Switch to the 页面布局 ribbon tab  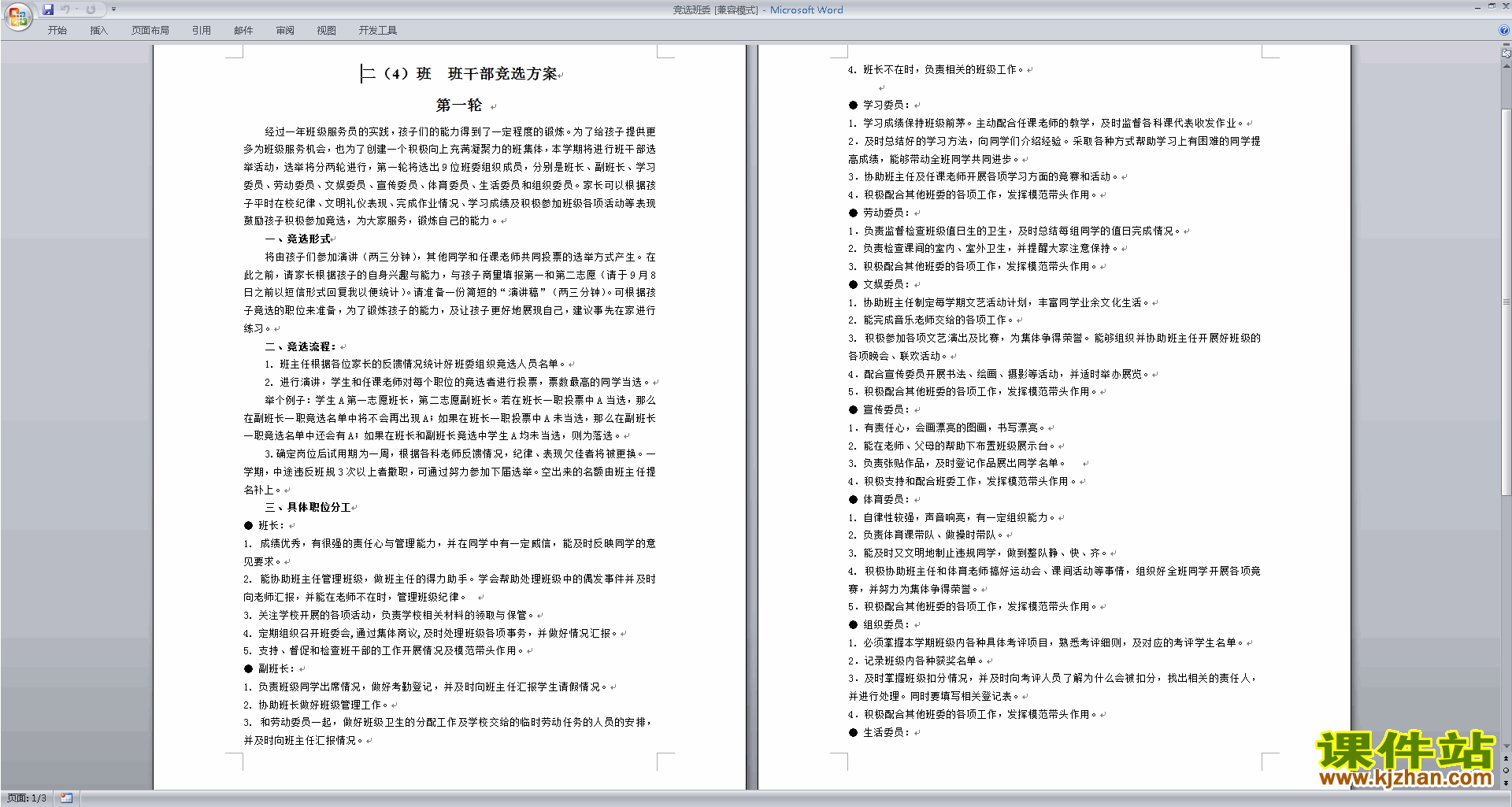(x=150, y=31)
